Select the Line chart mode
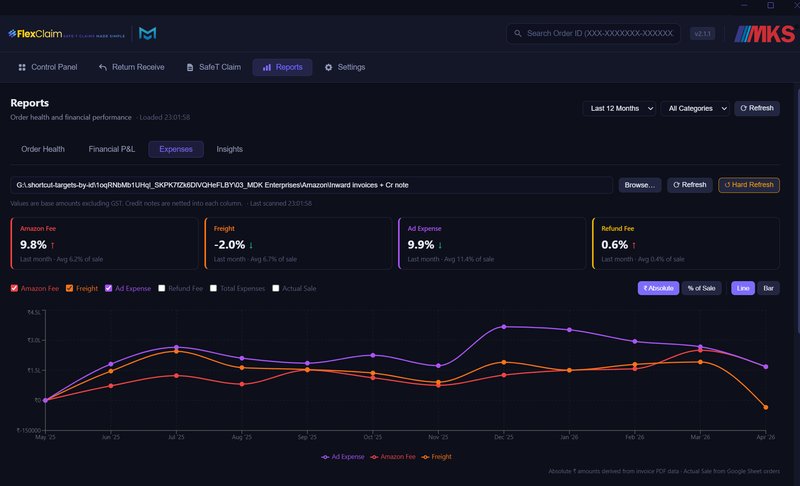Screen dimensions: 800x486 (x=743, y=288)
